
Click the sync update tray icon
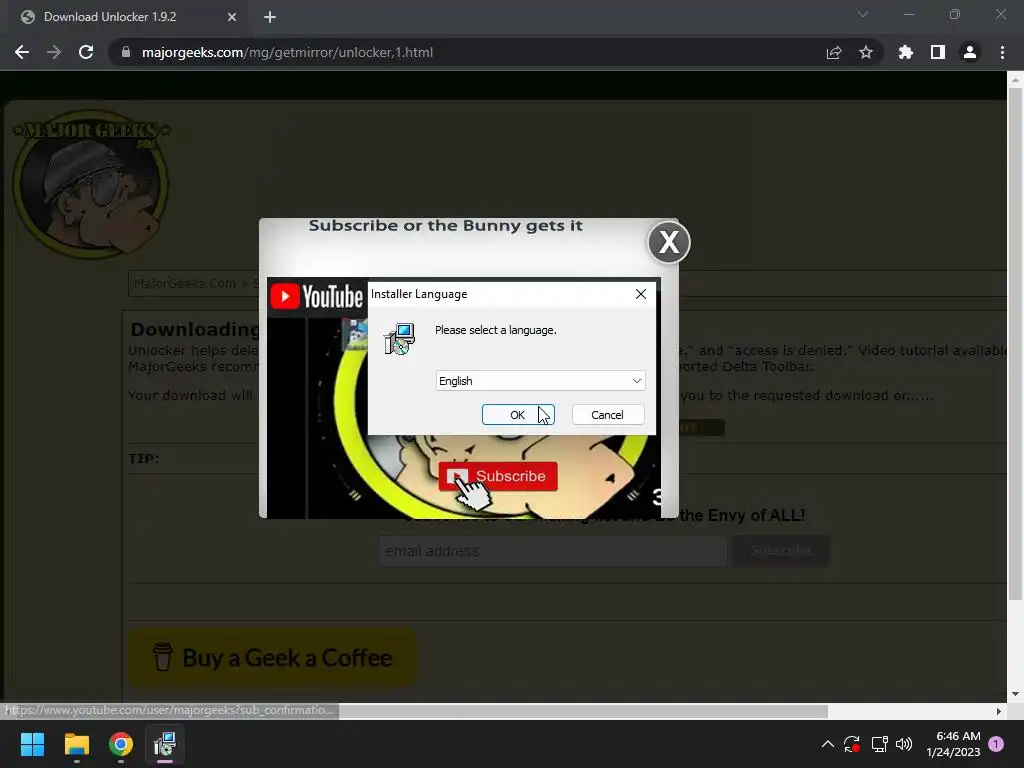(852, 744)
